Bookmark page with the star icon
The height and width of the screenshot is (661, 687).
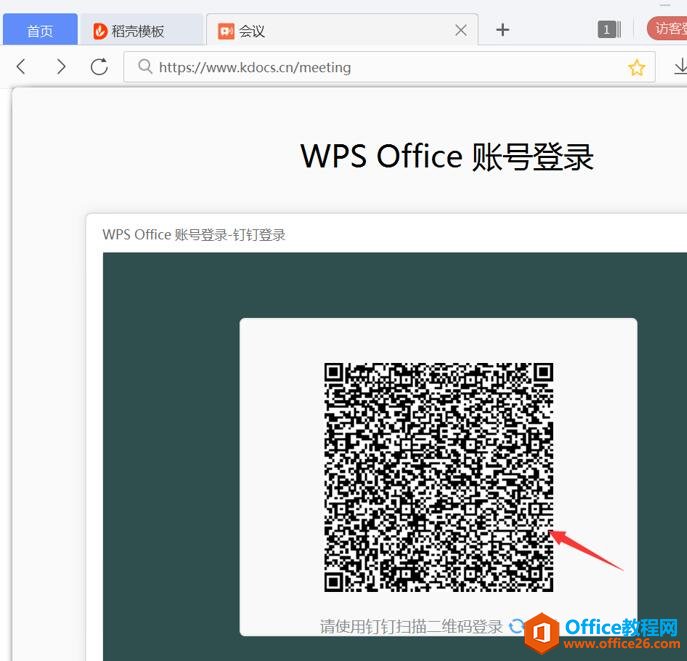point(636,67)
